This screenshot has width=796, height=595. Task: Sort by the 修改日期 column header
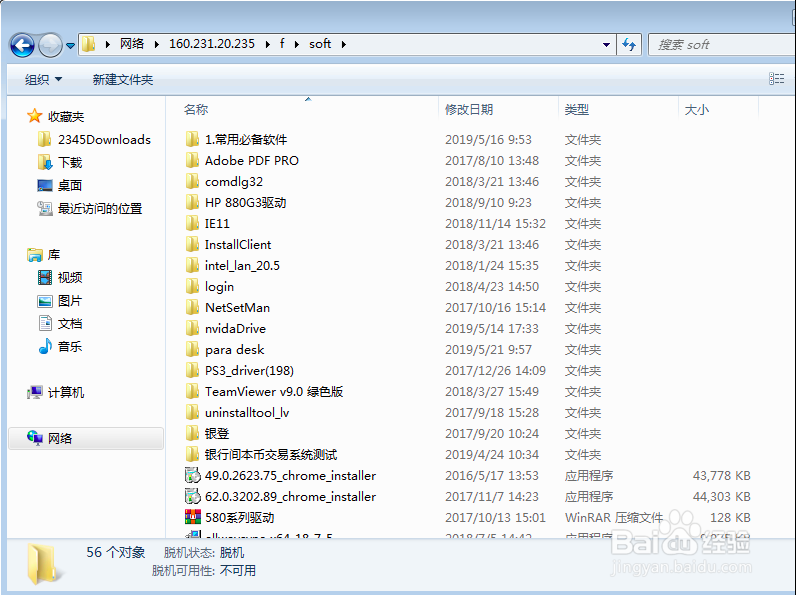[469, 109]
